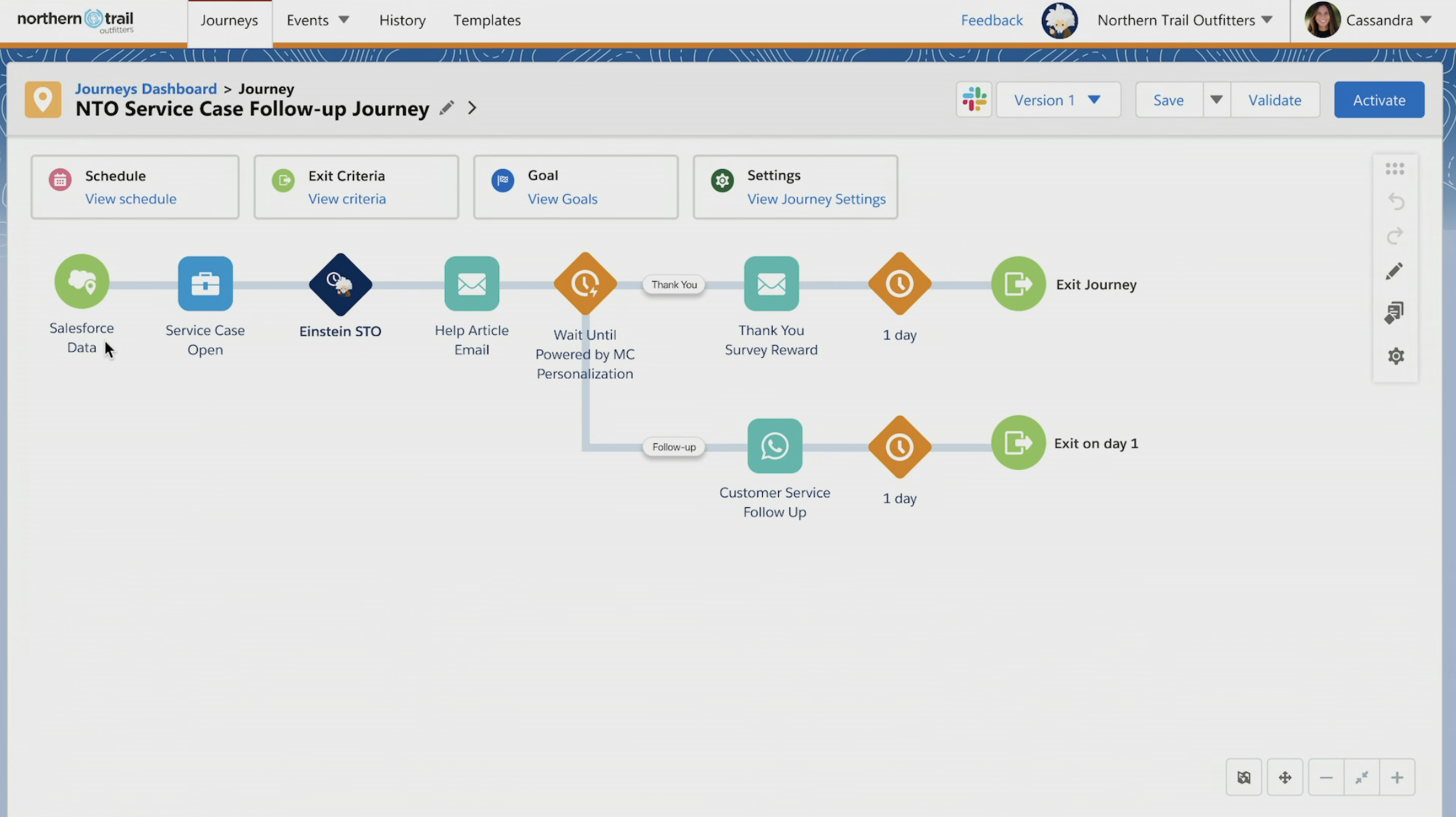Toggle the mini-map icon at bottom right
The height and width of the screenshot is (817, 1456).
[x=1244, y=777]
